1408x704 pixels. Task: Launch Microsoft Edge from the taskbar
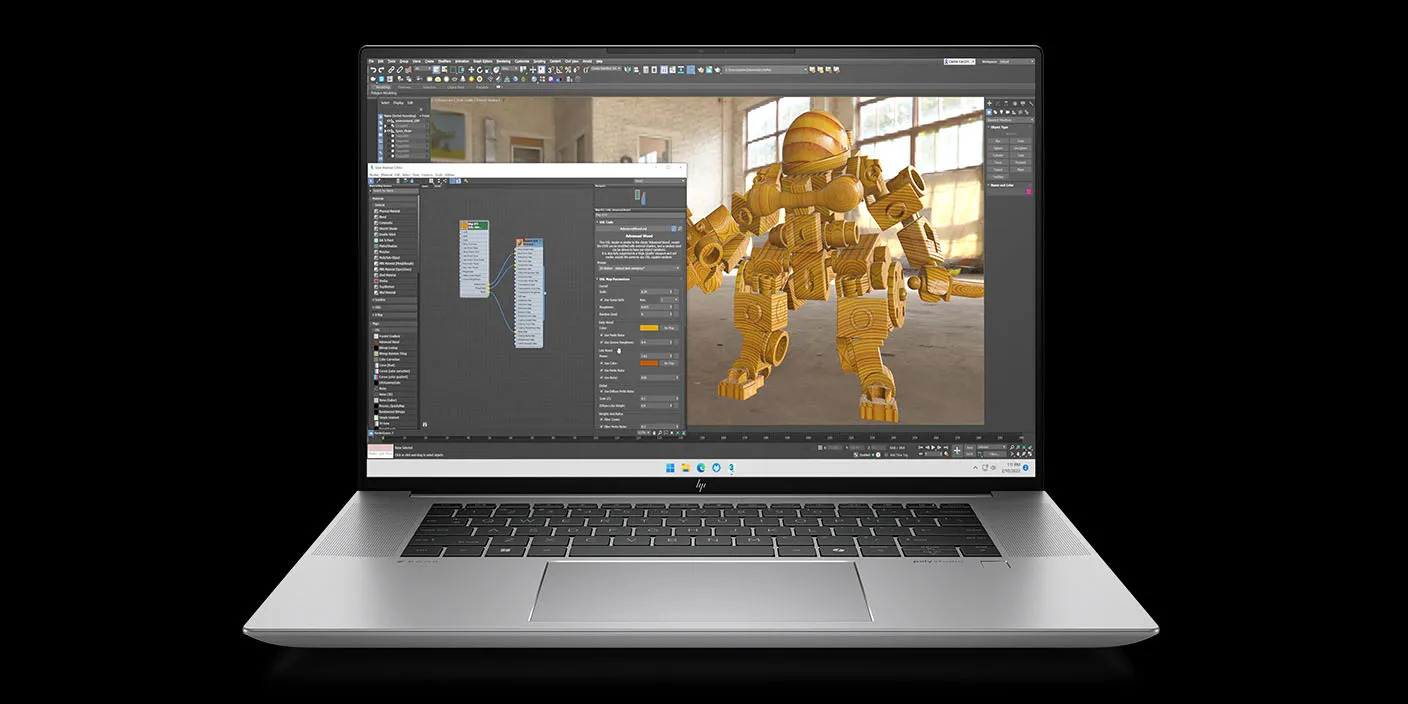(x=701, y=467)
